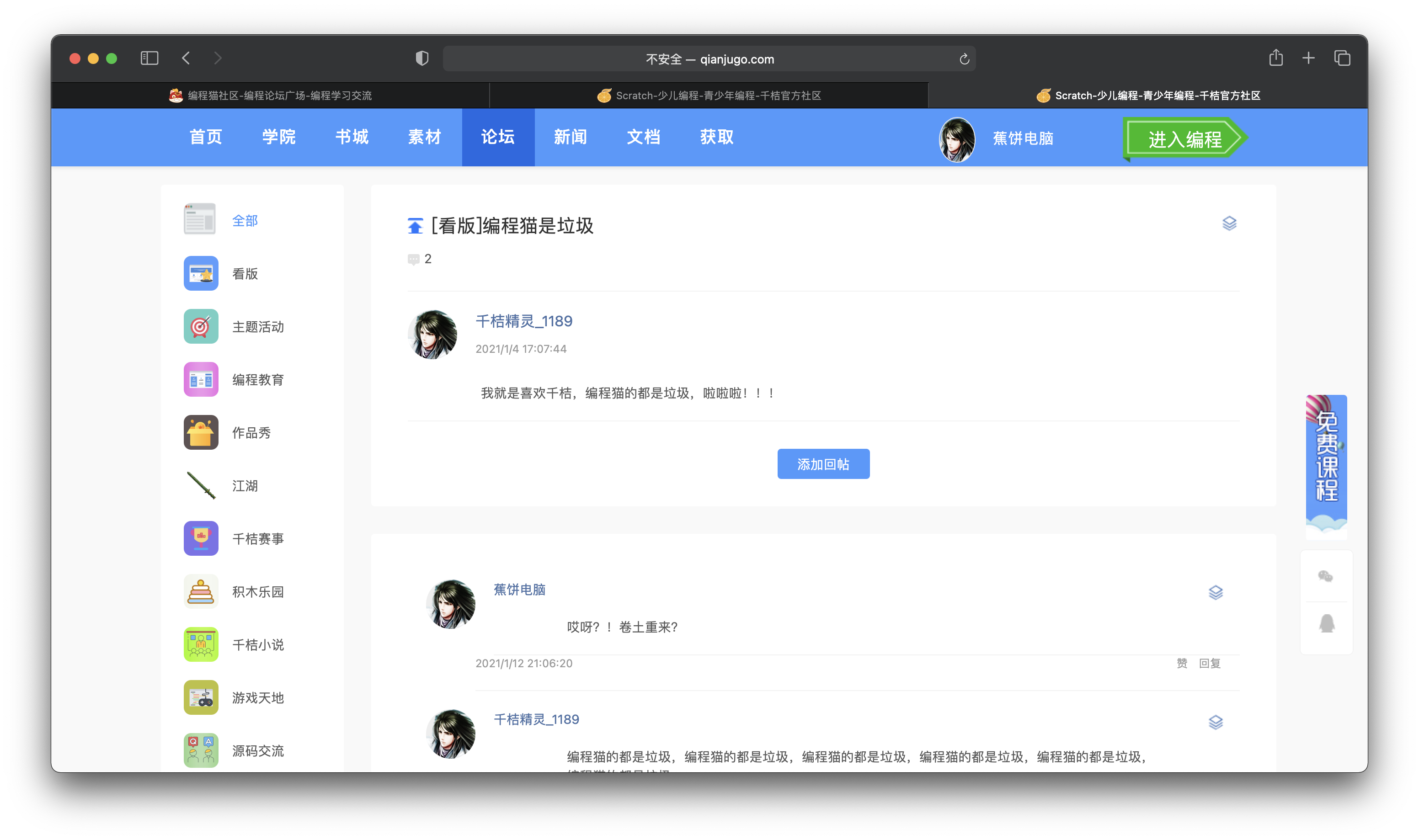Viewport: 1419px width, 840px height.
Task: Open the WeChat contact icon
Action: [1326, 577]
